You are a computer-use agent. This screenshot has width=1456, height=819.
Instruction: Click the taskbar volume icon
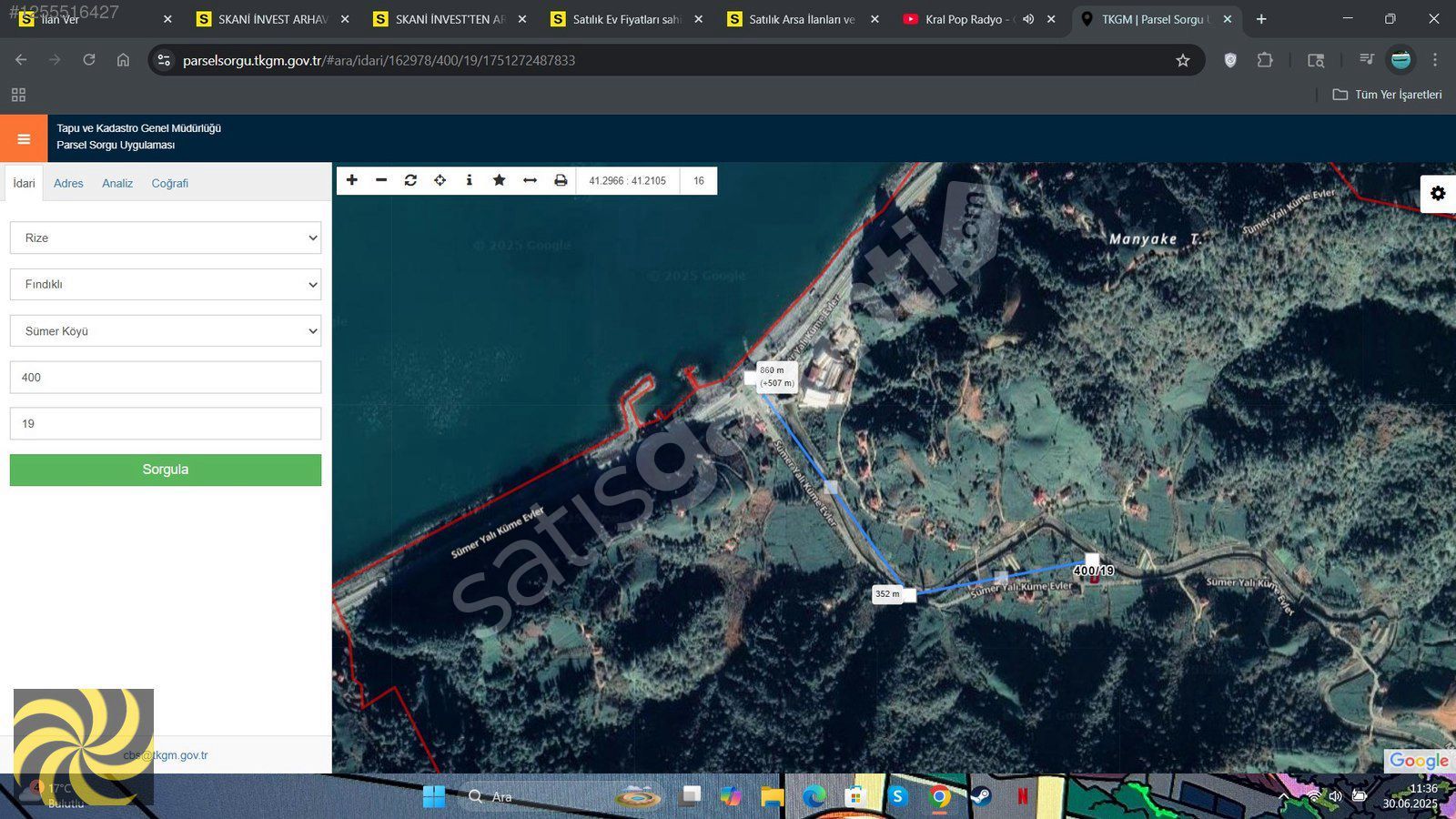(1335, 796)
